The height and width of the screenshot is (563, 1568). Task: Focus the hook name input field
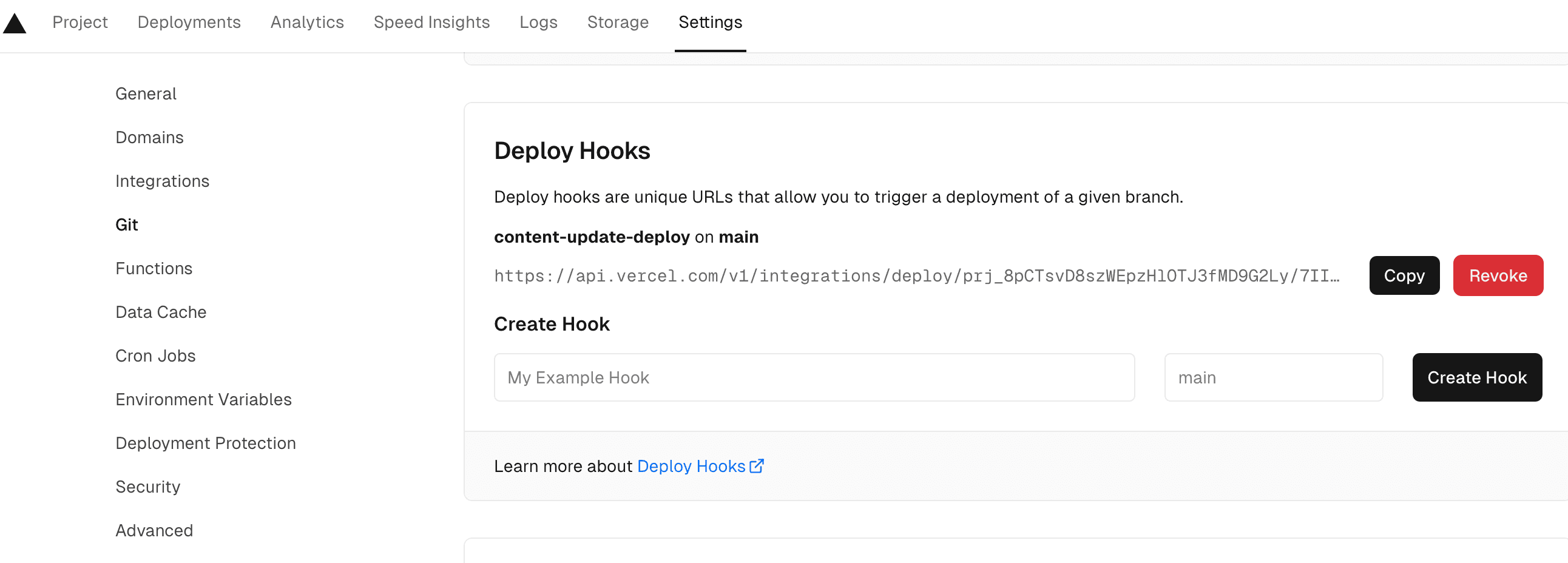click(814, 378)
